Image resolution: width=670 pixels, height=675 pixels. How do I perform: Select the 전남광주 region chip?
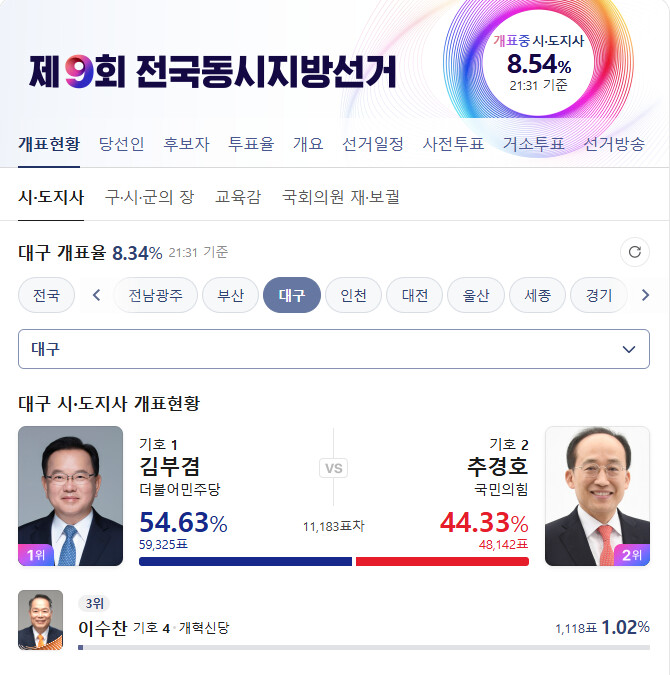pos(155,295)
